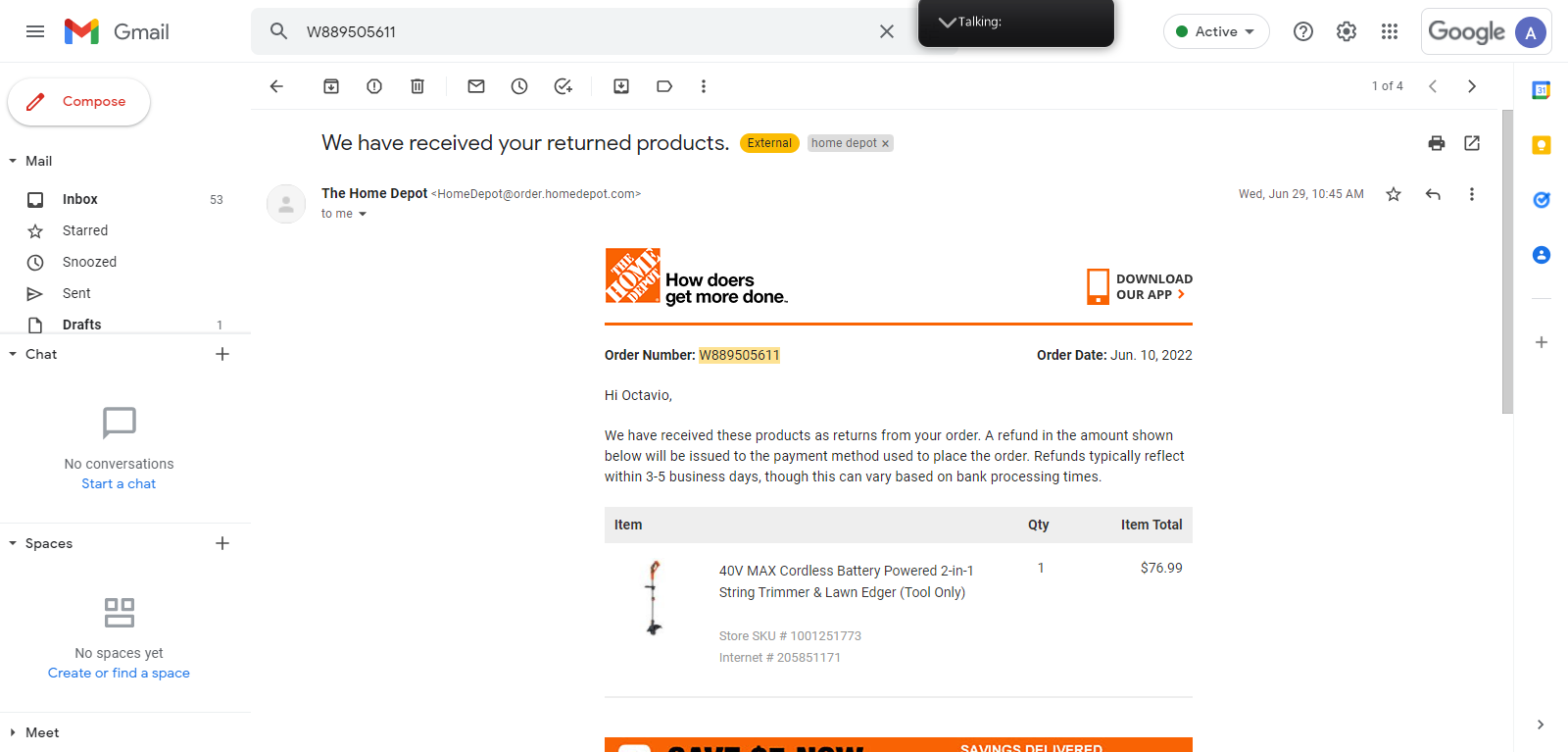Add to Tasks icon in toolbar
The width and height of the screenshot is (1568, 752).
[563, 86]
